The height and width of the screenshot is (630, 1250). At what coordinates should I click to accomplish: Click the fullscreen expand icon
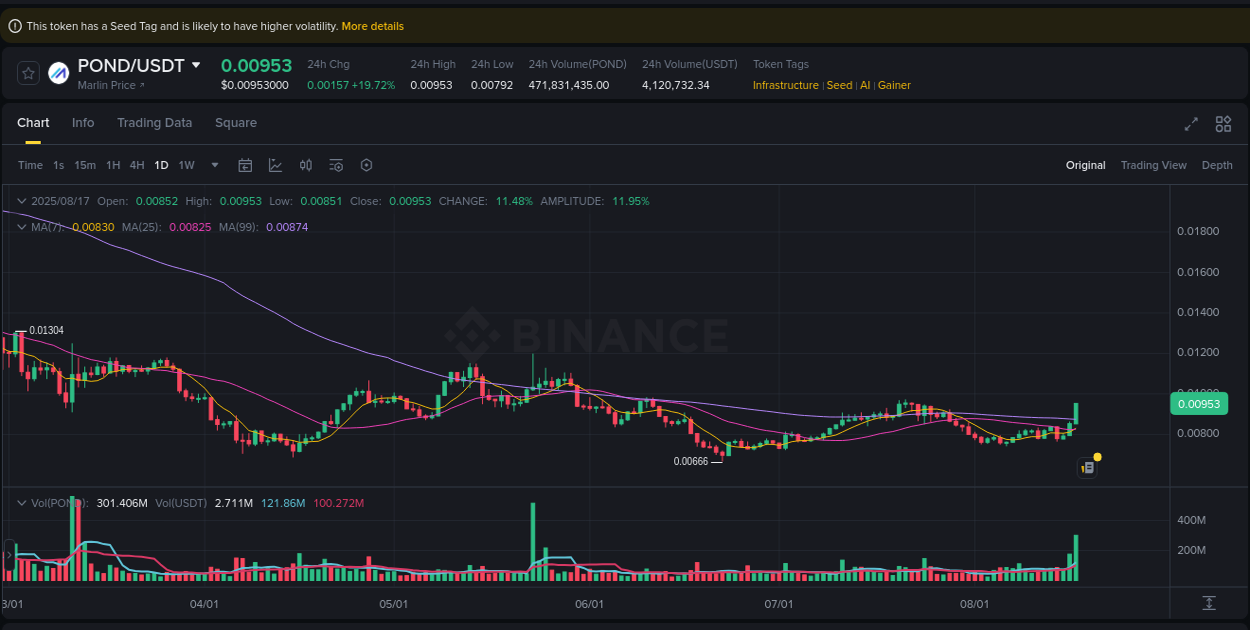[1190, 123]
